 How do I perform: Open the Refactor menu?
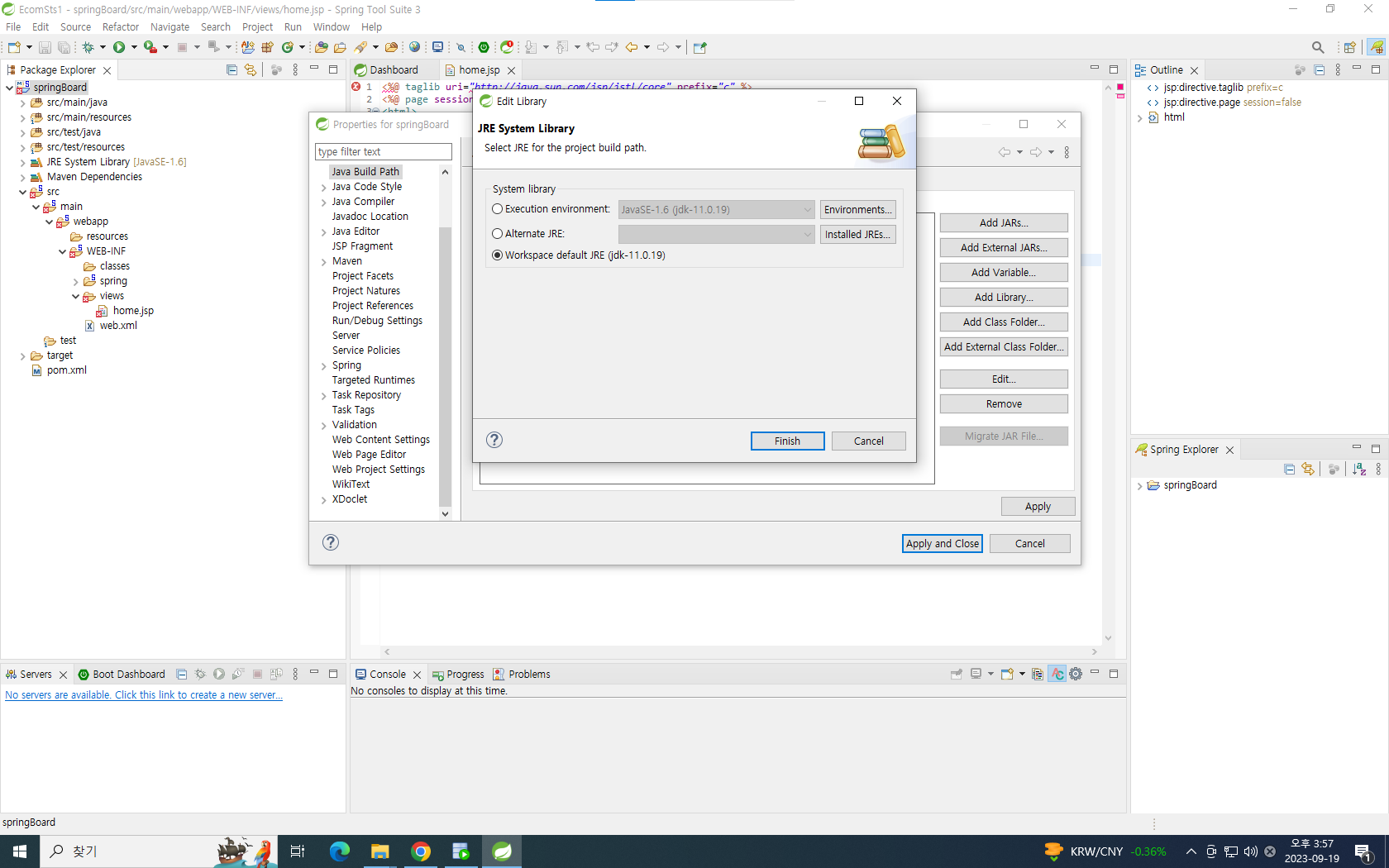(x=121, y=27)
